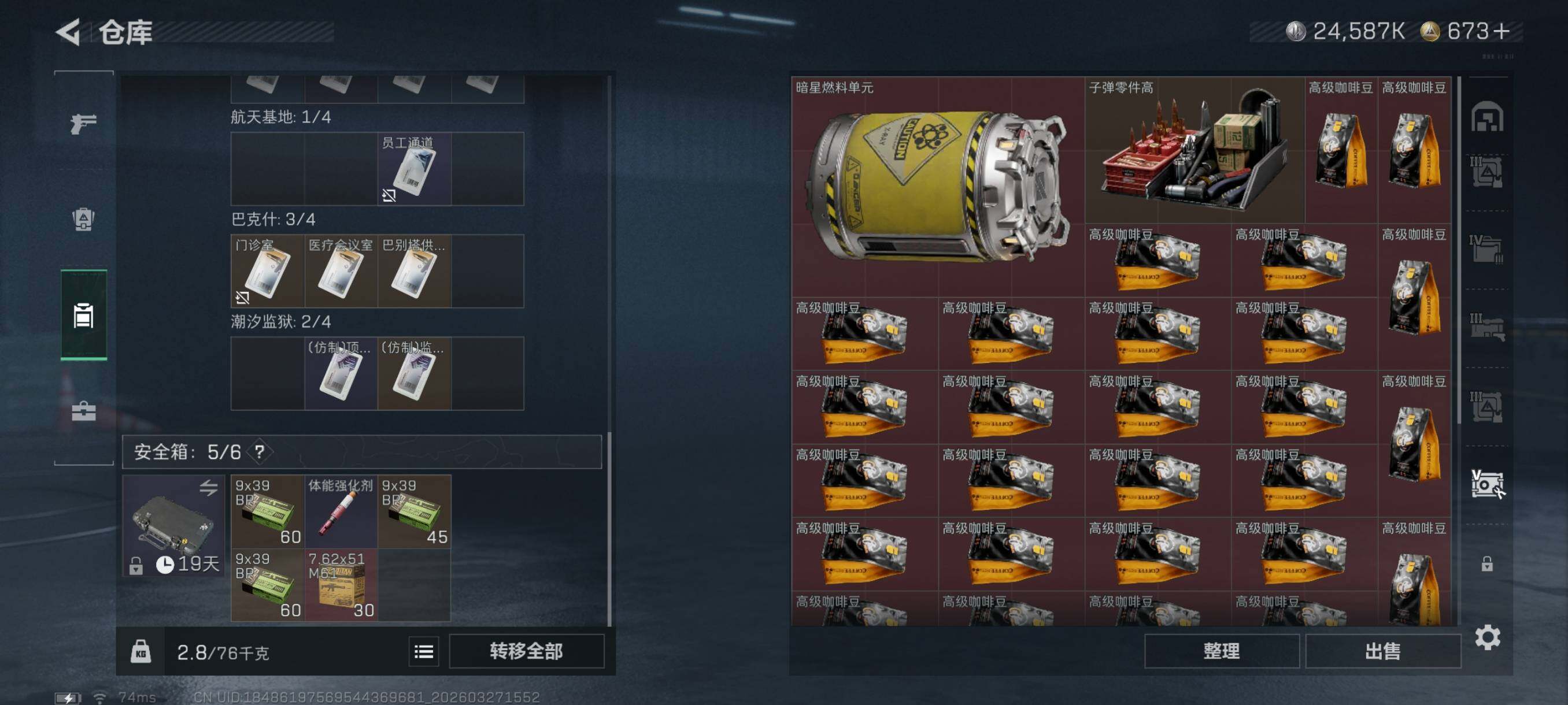Click the 整理 sort button
Image resolution: width=1568 pixels, height=705 pixels.
1221,651
